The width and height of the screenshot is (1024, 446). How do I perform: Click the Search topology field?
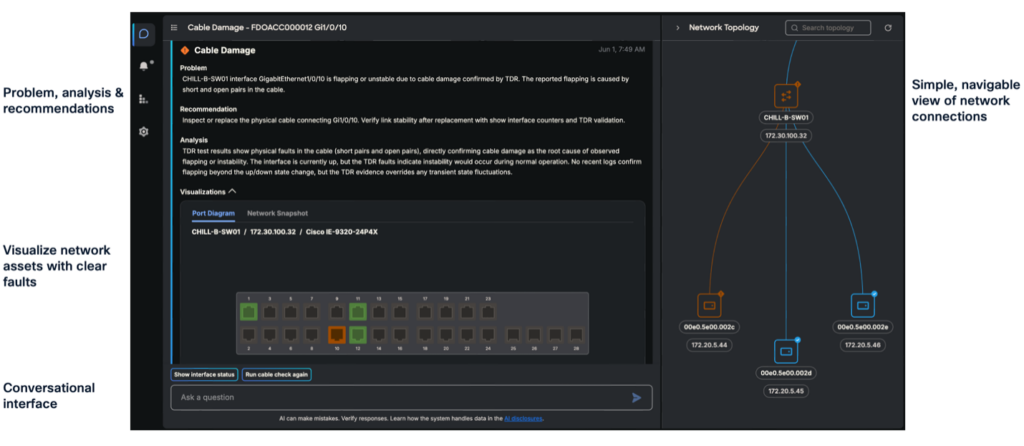click(x=828, y=28)
